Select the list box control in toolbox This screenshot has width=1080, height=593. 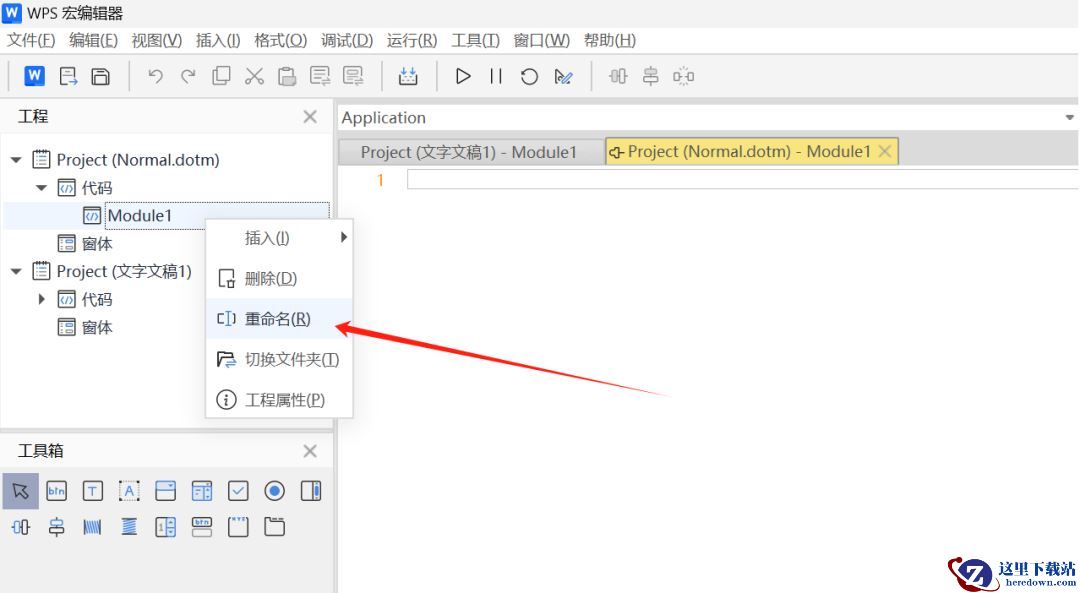(202, 491)
